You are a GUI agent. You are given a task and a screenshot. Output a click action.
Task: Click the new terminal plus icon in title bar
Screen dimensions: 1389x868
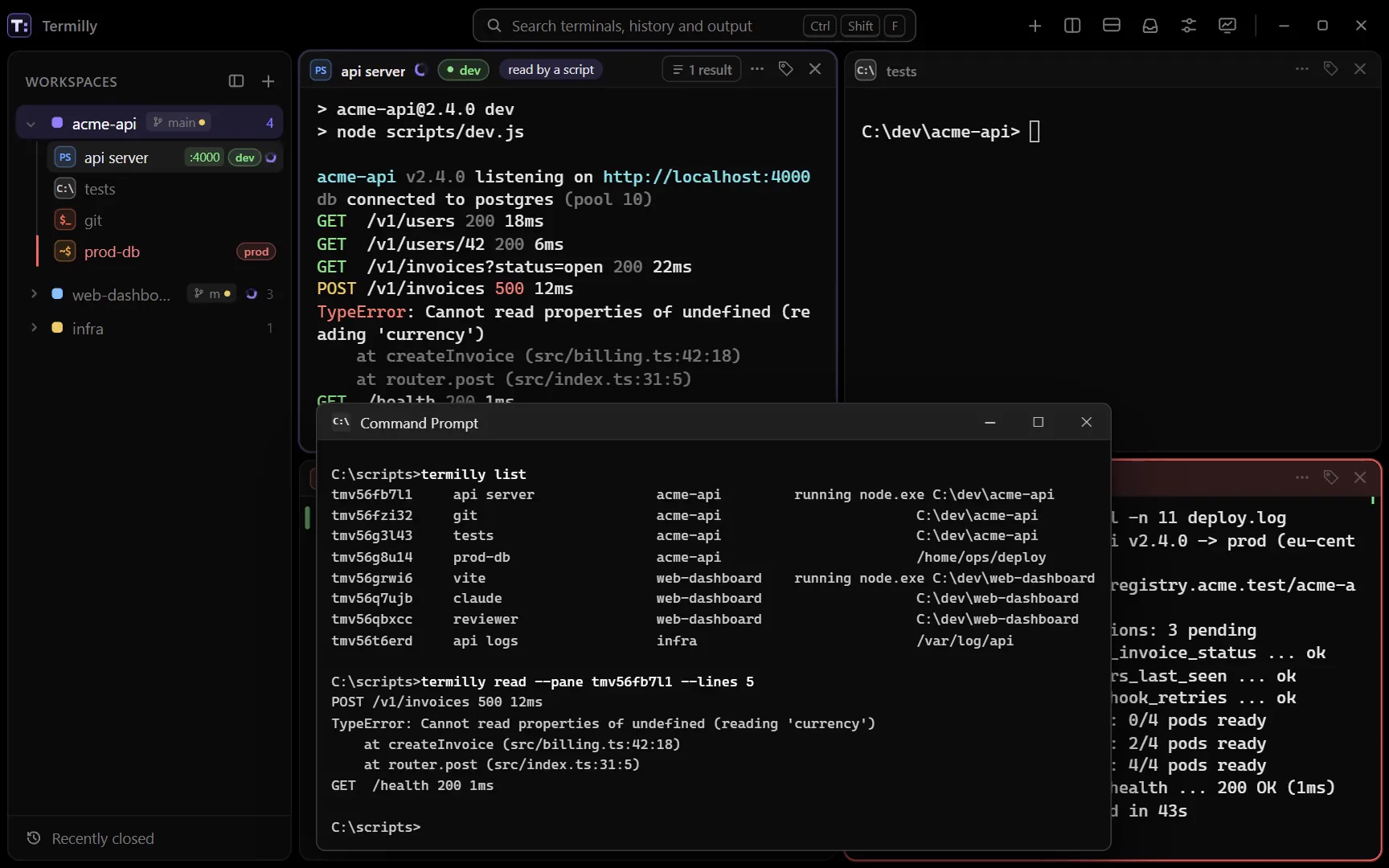point(1035,26)
